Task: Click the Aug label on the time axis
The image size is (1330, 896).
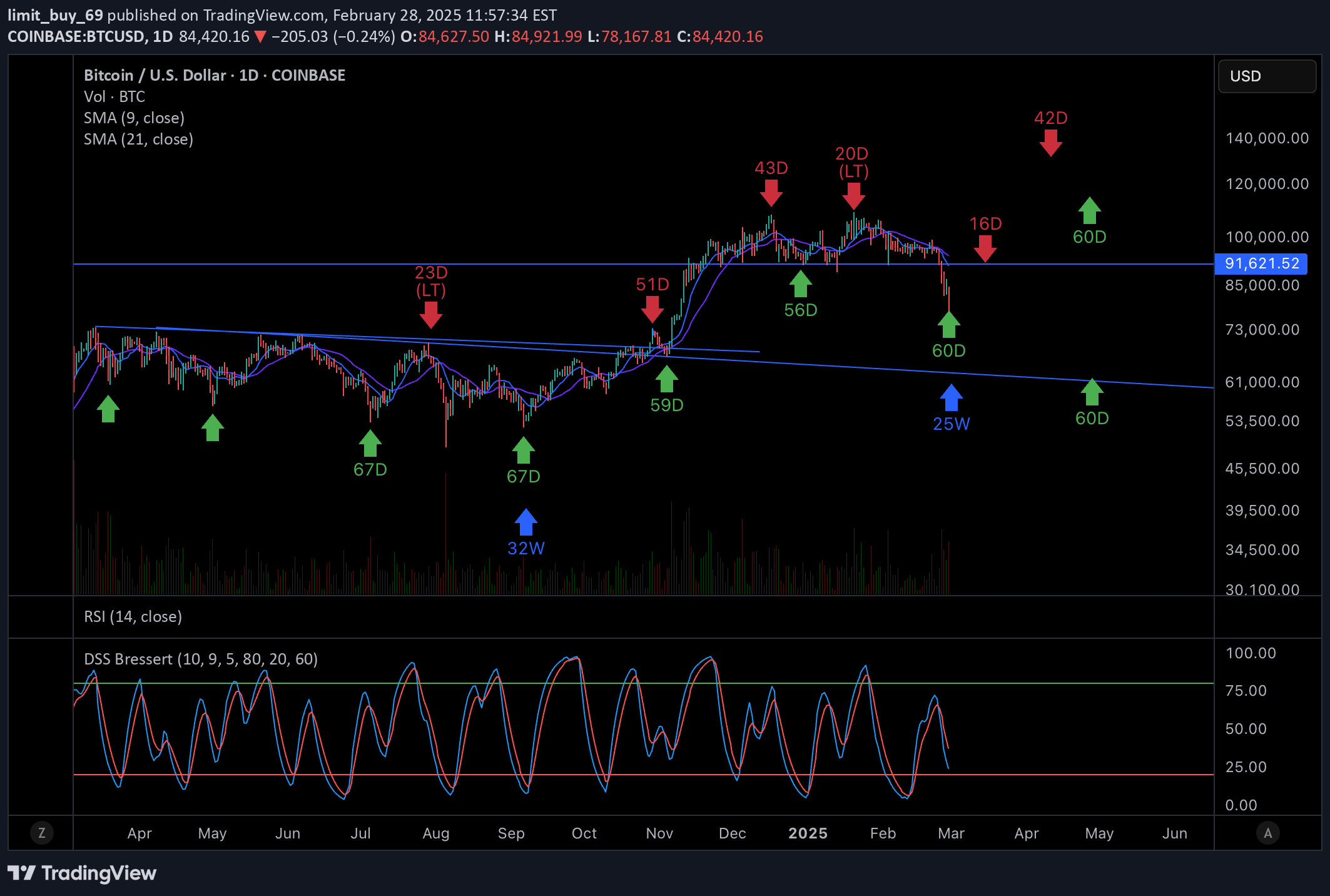Action: pyautogui.click(x=436, y=833)
